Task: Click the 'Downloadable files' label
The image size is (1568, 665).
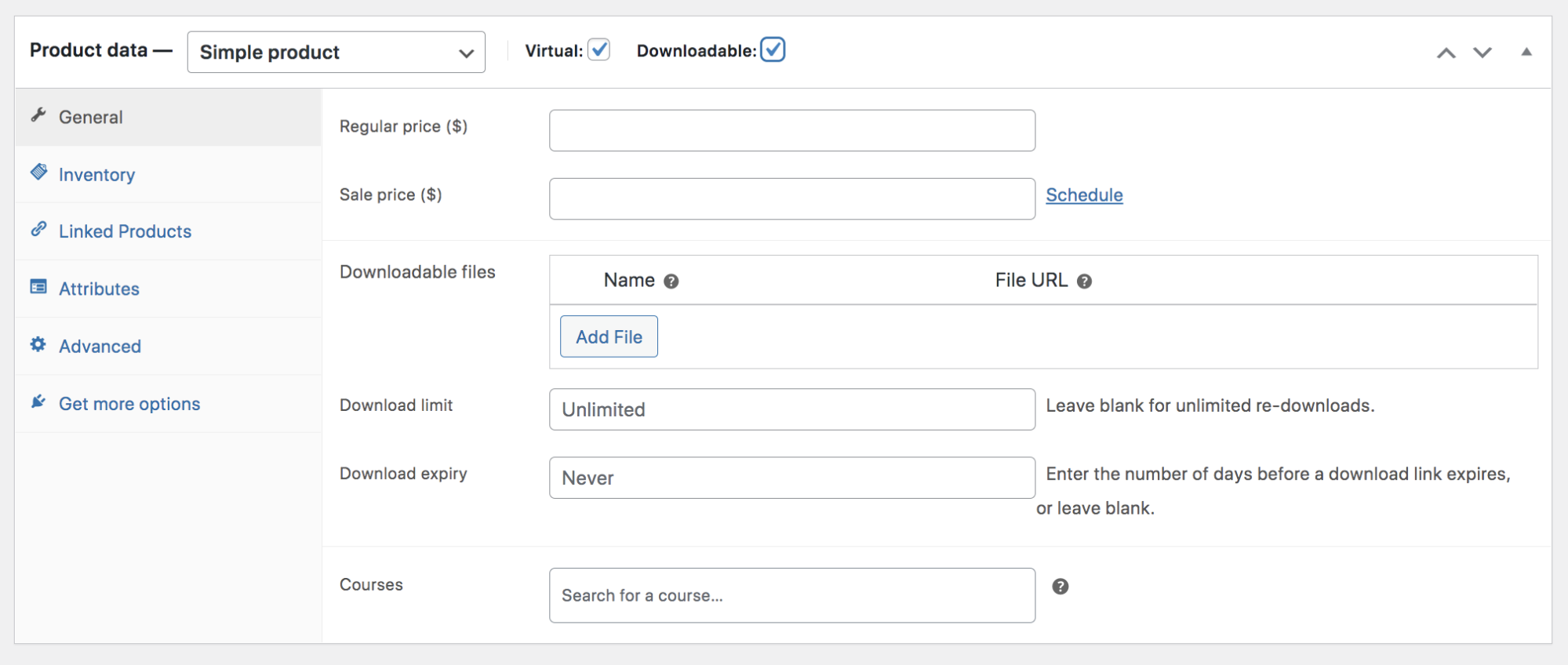Action: tap(417, 272)
